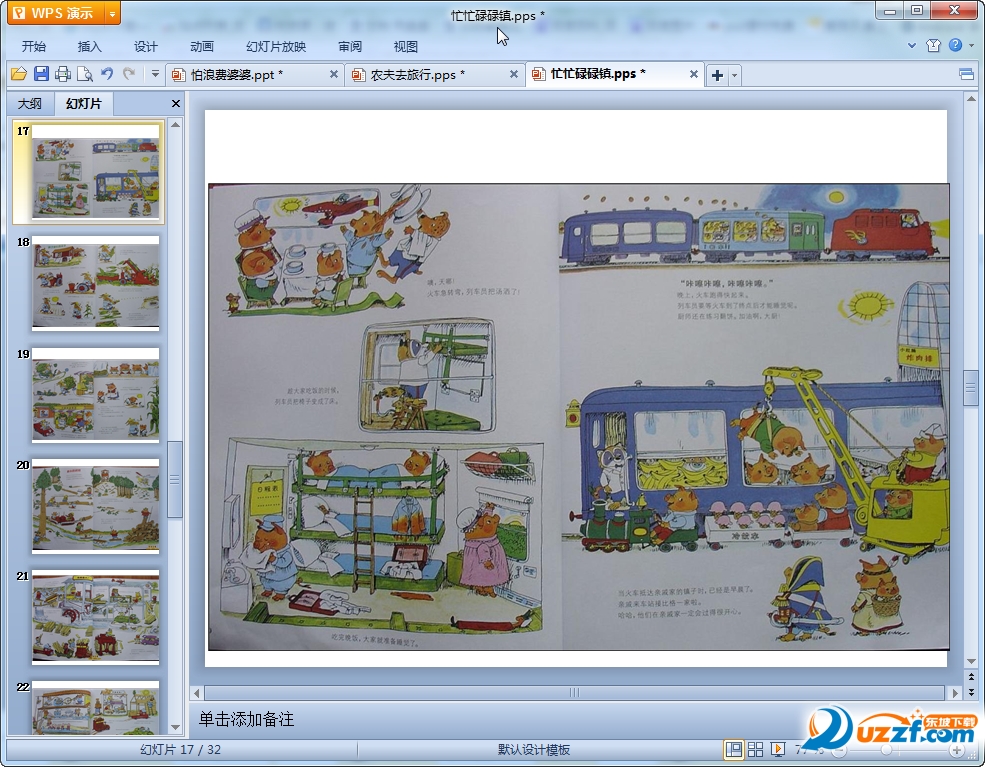
Task: Click the 单击添加备注 notes field
Action: coord(246,719)
